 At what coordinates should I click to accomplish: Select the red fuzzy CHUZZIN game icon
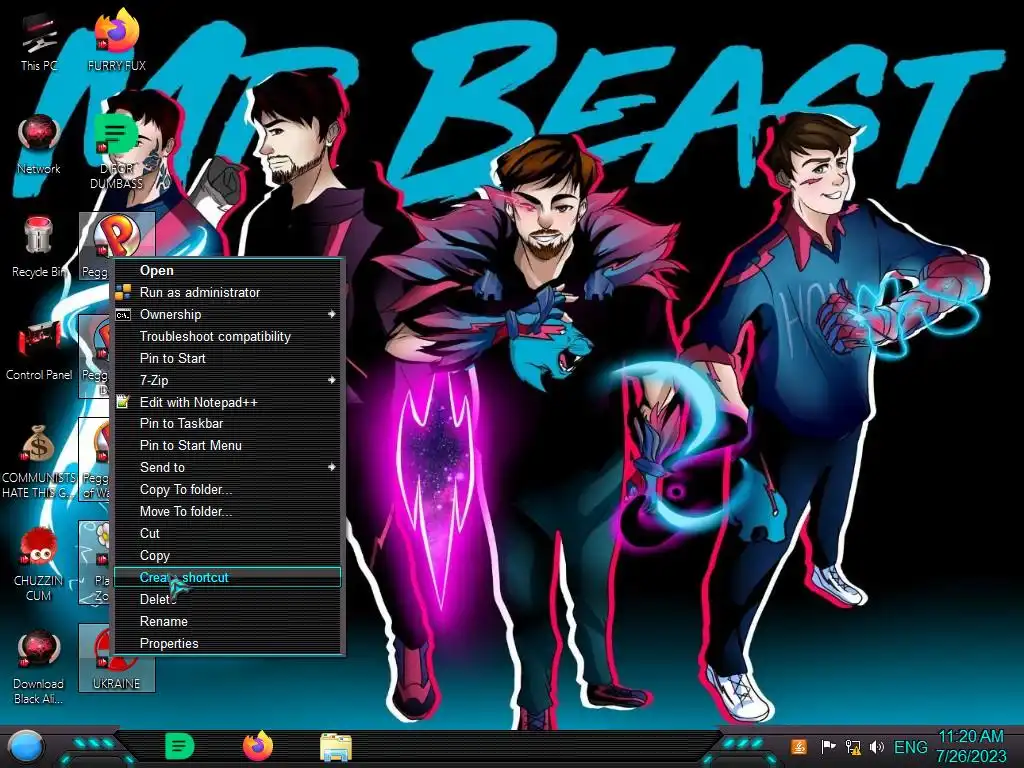[39, 564]
